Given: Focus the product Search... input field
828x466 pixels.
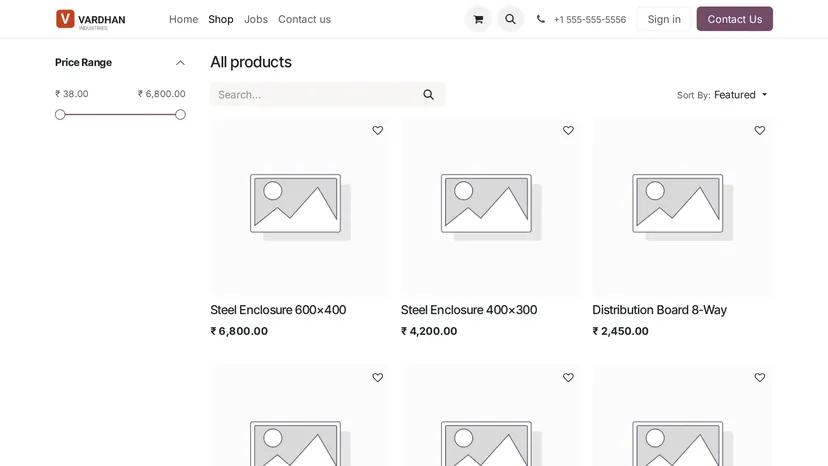Looking at the screenshot, I should coord(314,95).
